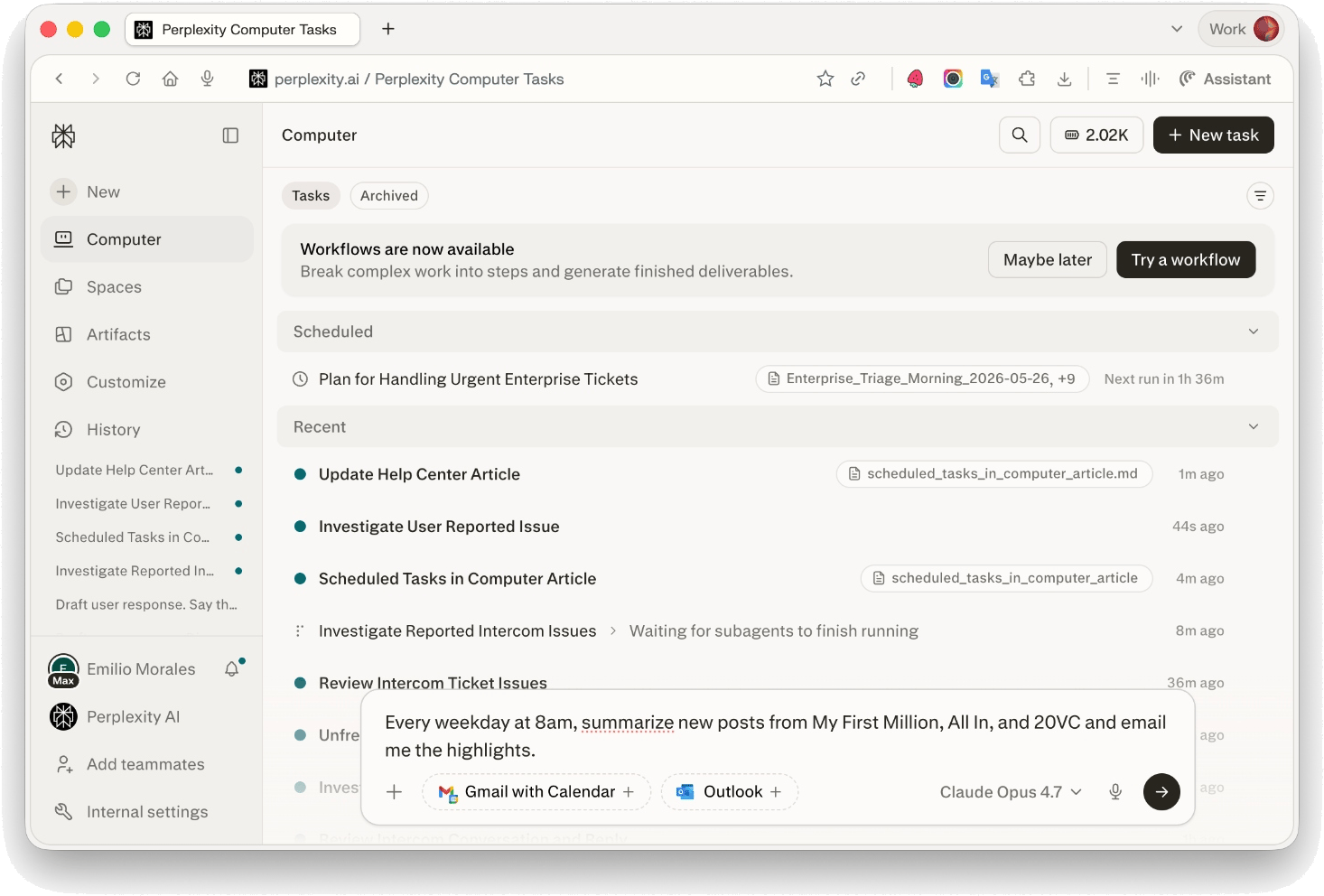Click the microphone in the prompt box
Image resolution: width=1324 pixels, height=896 pixels.
(1115, 792)
